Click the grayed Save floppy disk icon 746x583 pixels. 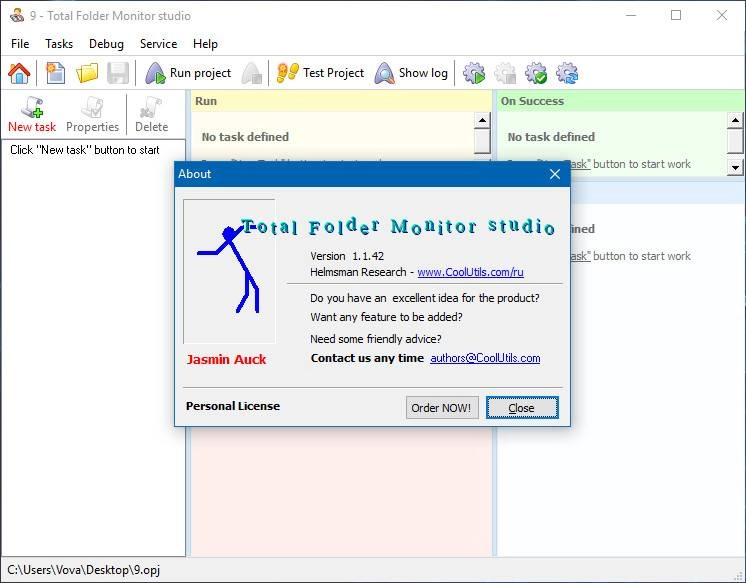point(118,73)
